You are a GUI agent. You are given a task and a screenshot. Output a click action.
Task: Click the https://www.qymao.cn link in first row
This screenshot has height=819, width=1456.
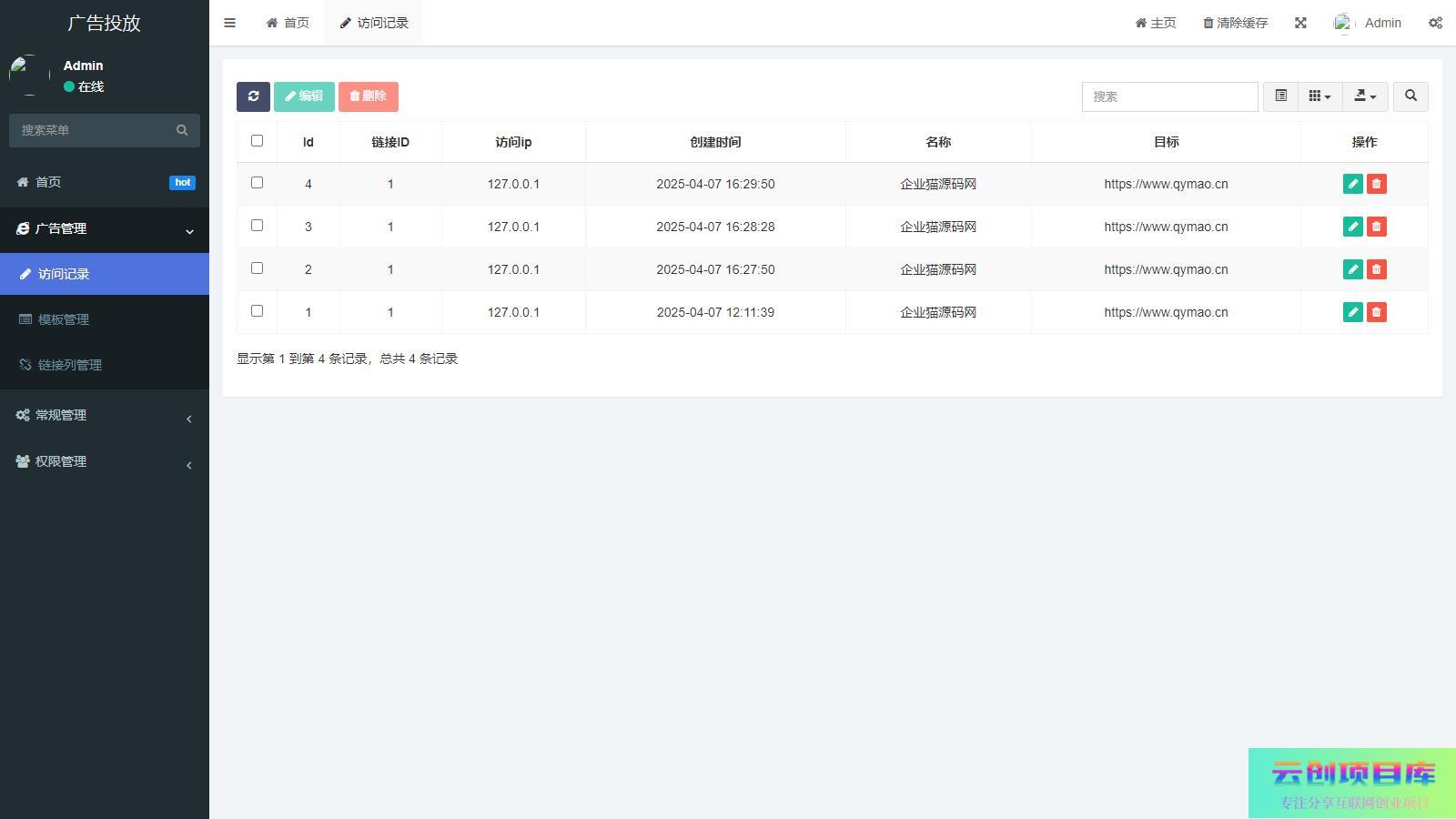click(x=1166, y=184)
